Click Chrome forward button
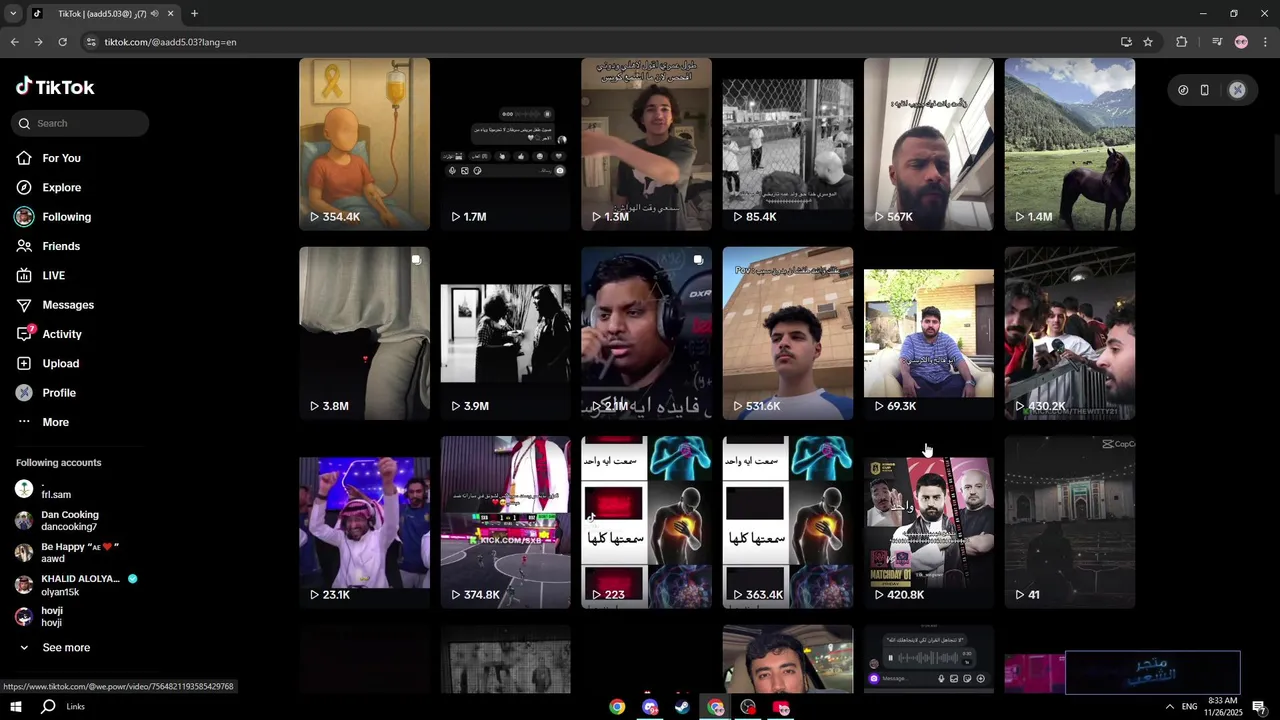The height and width of the screenshot is (720, 1280). click(x=38, y=42)
